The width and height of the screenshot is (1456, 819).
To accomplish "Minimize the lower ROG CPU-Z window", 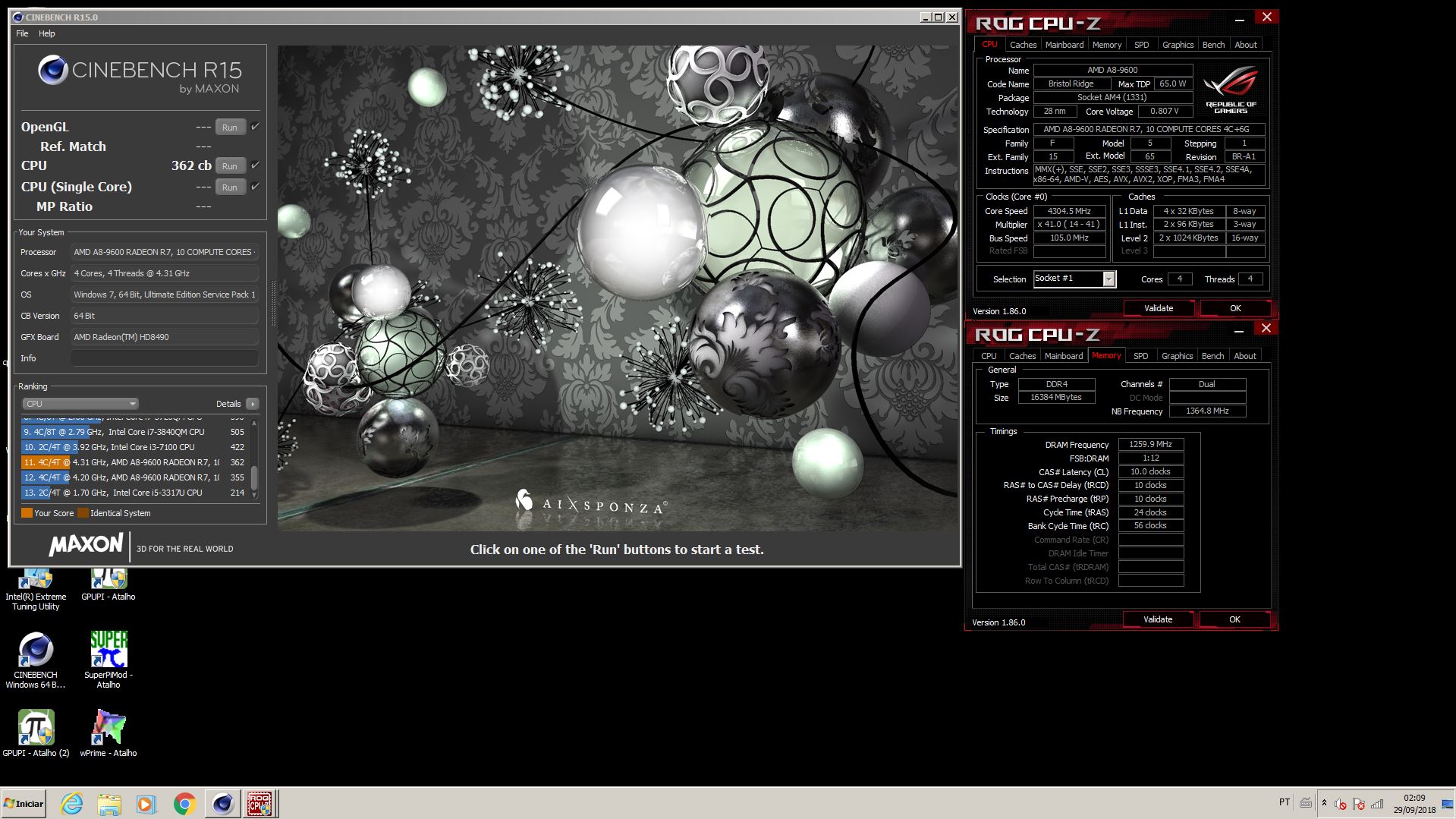I will point(1239,330).
